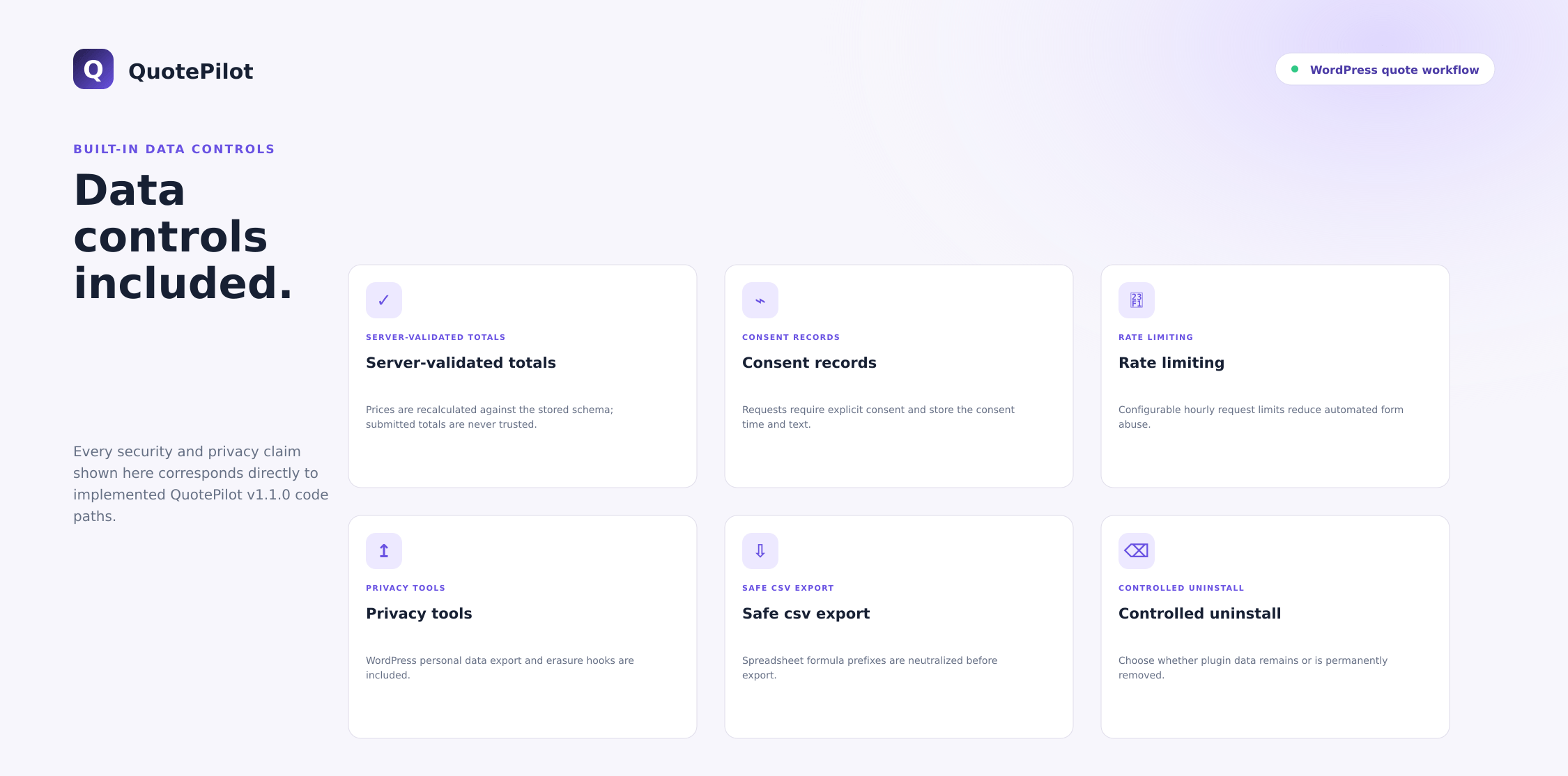Click the text about requests requiring explicit consent
Image resolution: width=1568 pixels, height=776 pixels.
pyautogui.click(x=878, y=417)
